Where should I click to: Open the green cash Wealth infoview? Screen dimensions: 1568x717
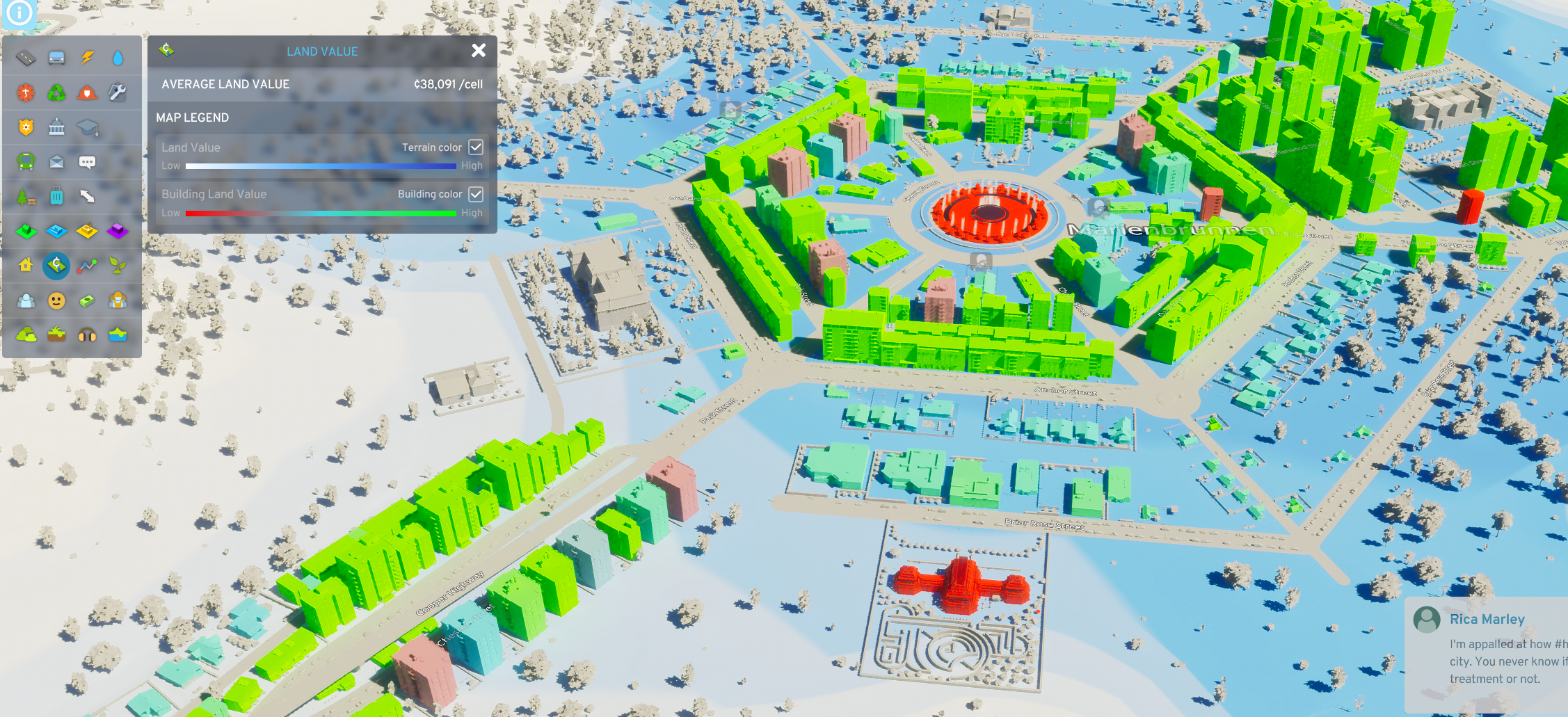[x=87, y=300]
